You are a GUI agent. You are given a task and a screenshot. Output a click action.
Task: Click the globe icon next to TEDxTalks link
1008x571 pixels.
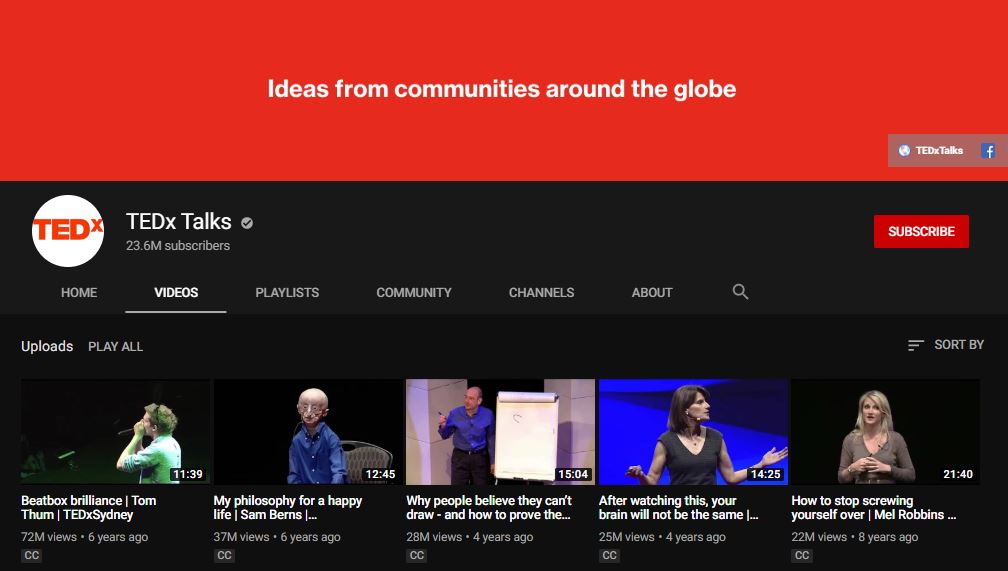(904, 150)
